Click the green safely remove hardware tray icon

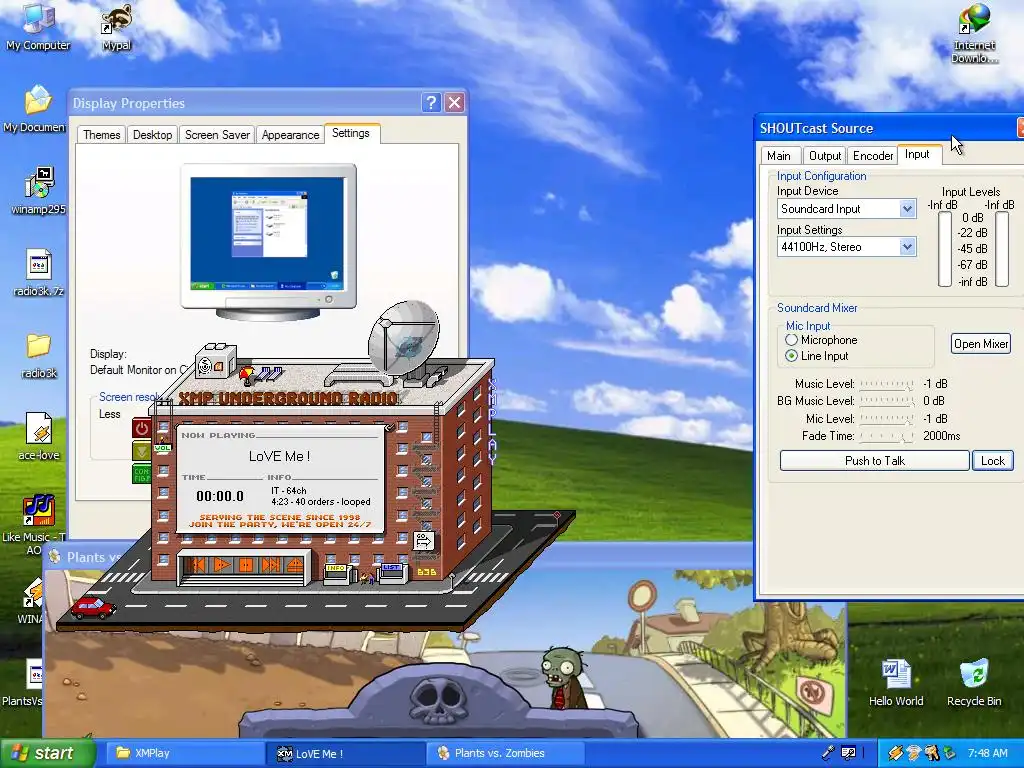(950, 753)
